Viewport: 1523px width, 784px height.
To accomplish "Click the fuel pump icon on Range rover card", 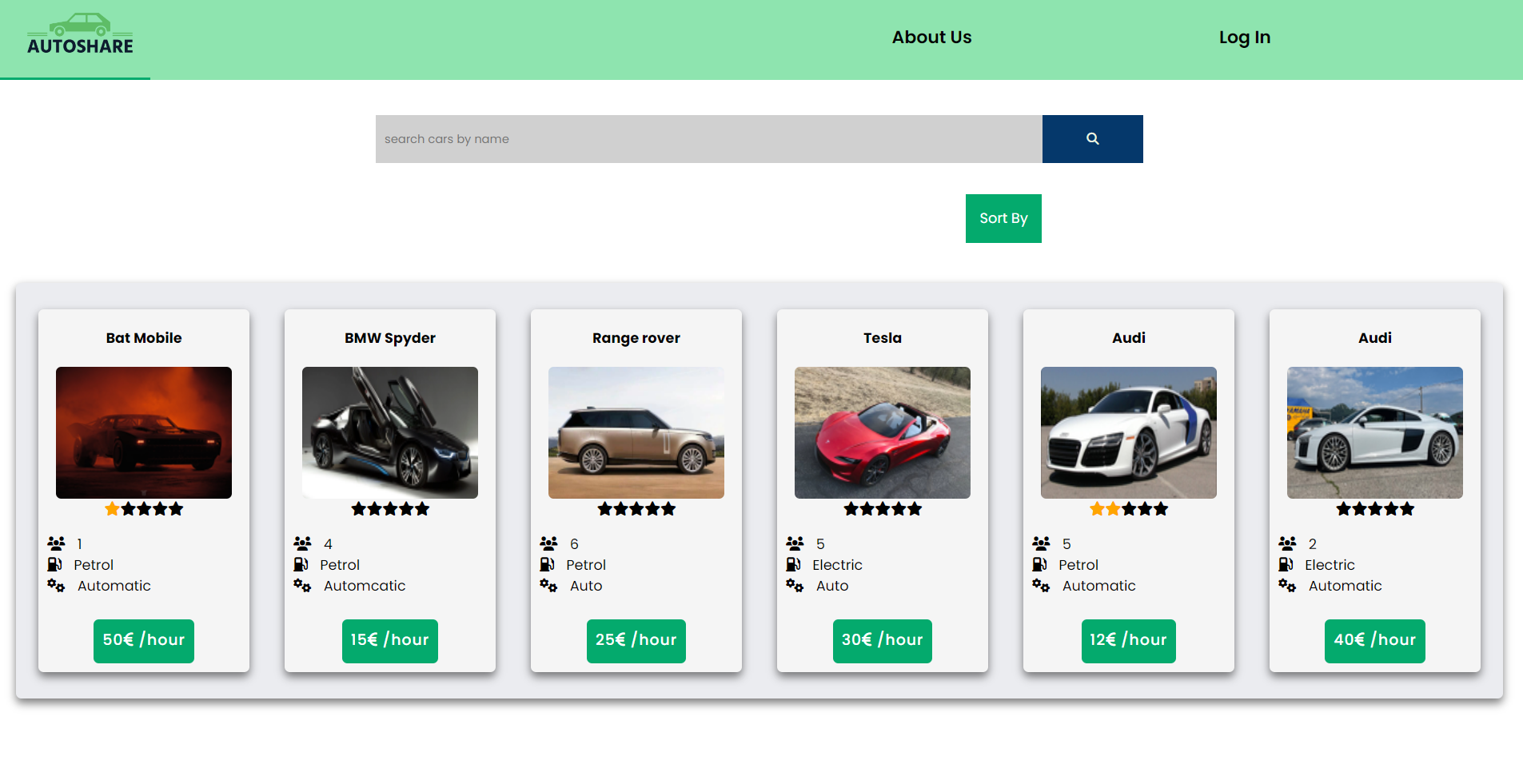I will (x=547, y=564).
